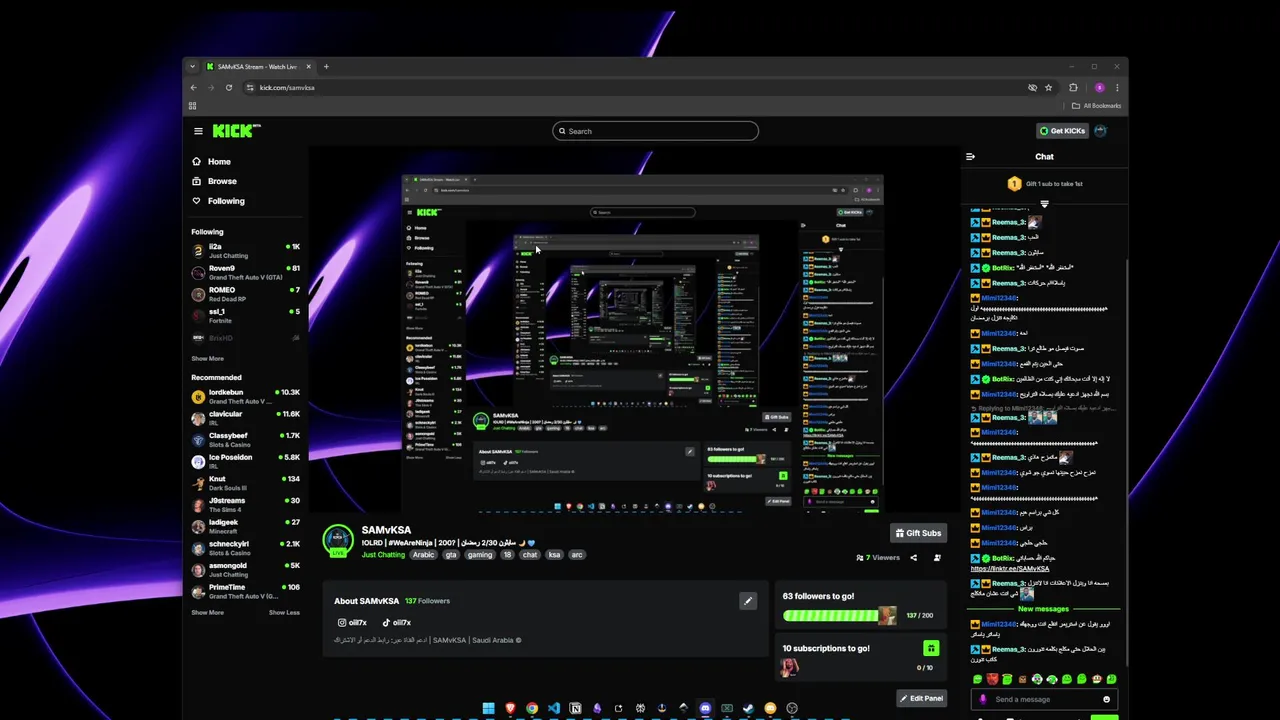Select the gaming tag
Screen dimensions: 1280x720
[480, 555]
